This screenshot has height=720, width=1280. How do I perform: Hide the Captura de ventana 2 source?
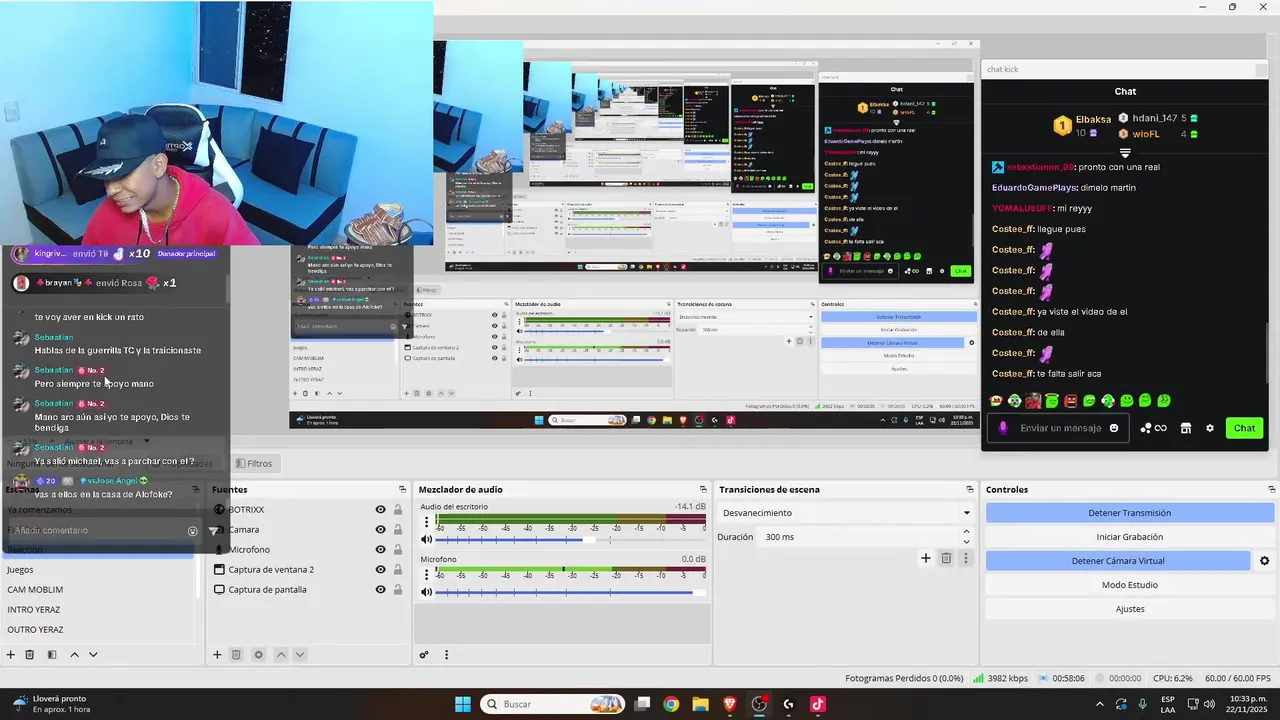tap(380, 570)
